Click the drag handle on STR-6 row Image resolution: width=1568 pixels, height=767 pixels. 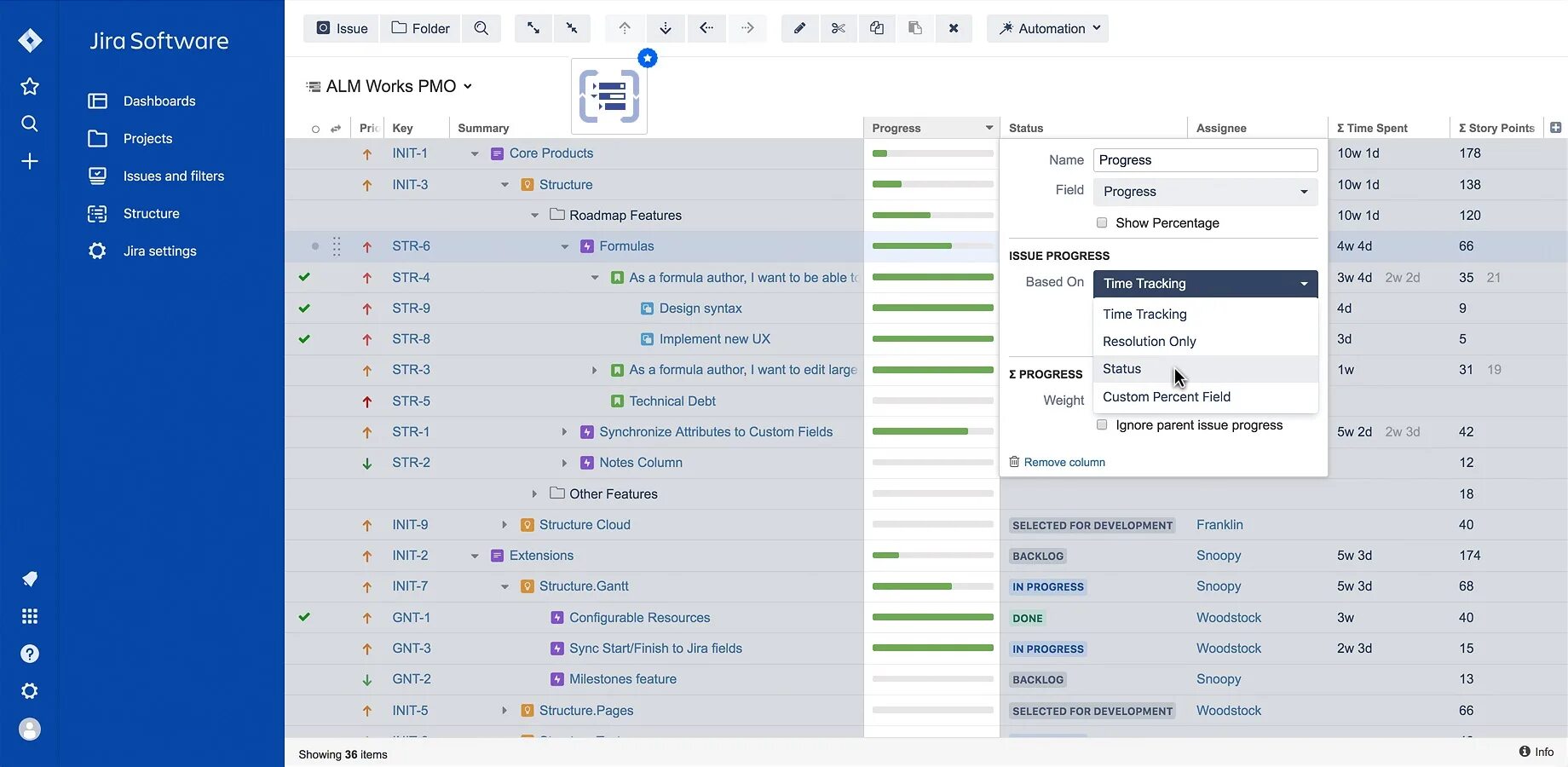pos(337,246)
